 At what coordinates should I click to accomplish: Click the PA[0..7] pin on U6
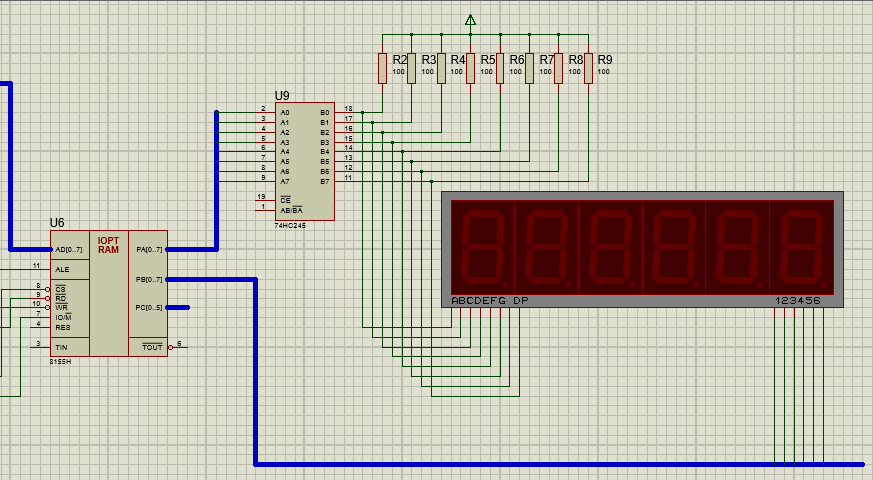pos(150,249)
